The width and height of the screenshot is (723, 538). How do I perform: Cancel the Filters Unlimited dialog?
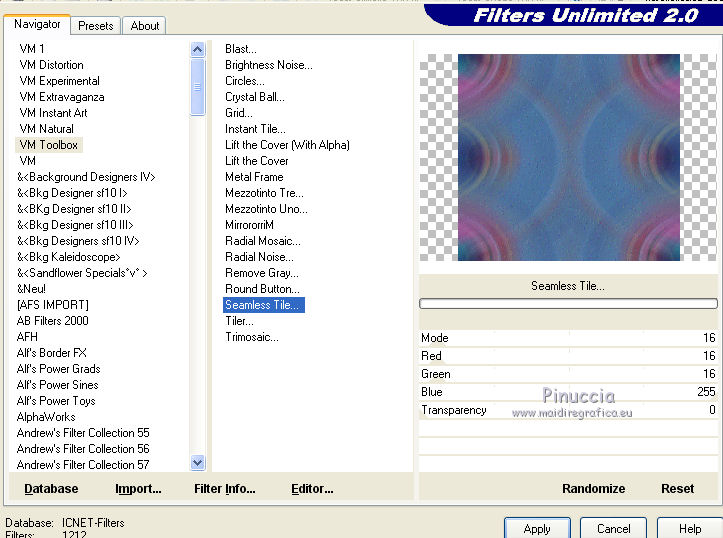click(613, 528)
